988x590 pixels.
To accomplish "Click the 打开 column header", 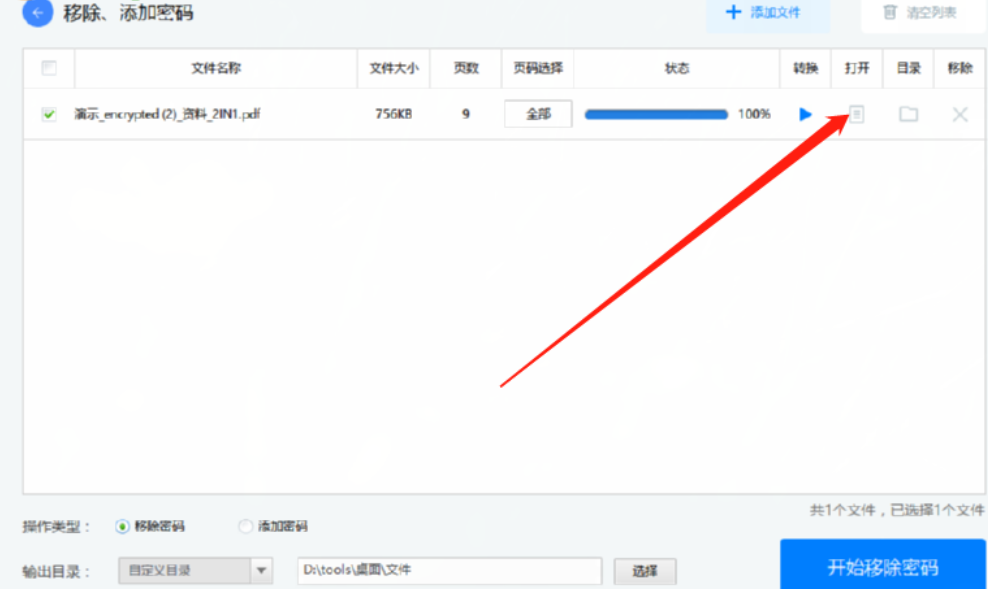I will click(857, 68).
